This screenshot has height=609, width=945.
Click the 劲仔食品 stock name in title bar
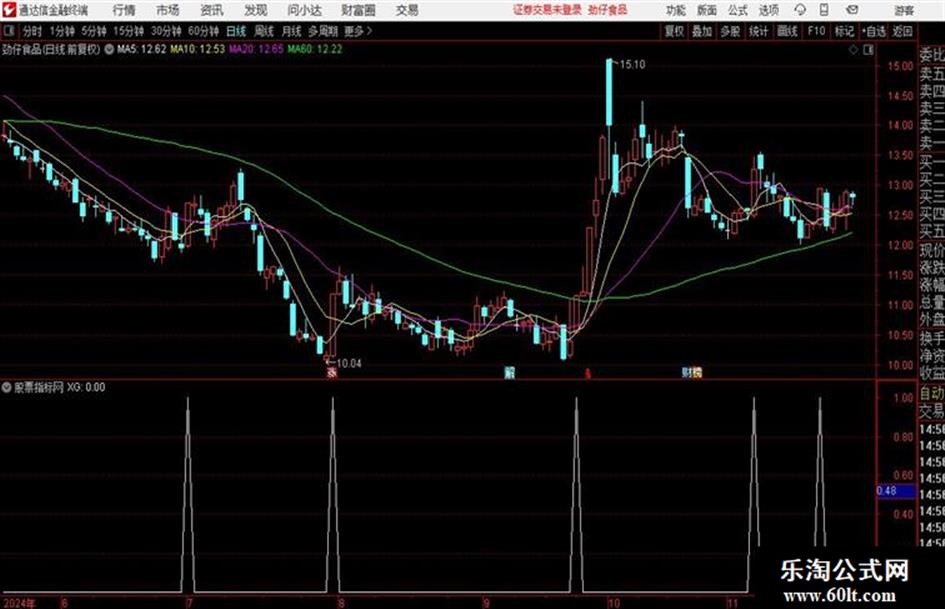[608, 10]
